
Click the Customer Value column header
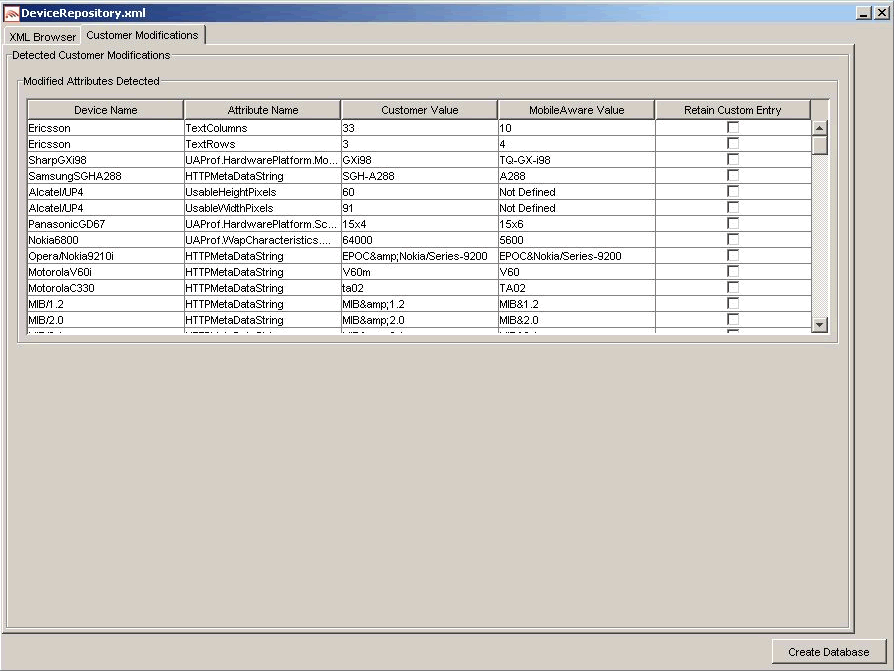[x=420, y=110]
